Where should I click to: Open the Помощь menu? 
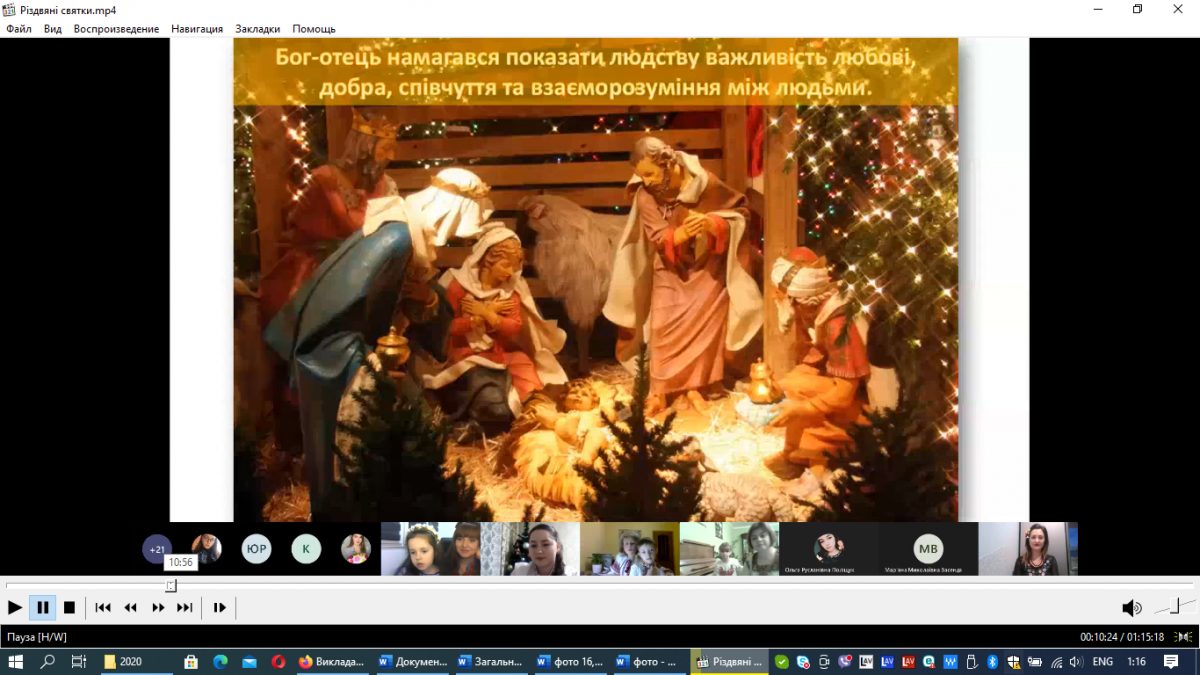click(x=314, y=29)
